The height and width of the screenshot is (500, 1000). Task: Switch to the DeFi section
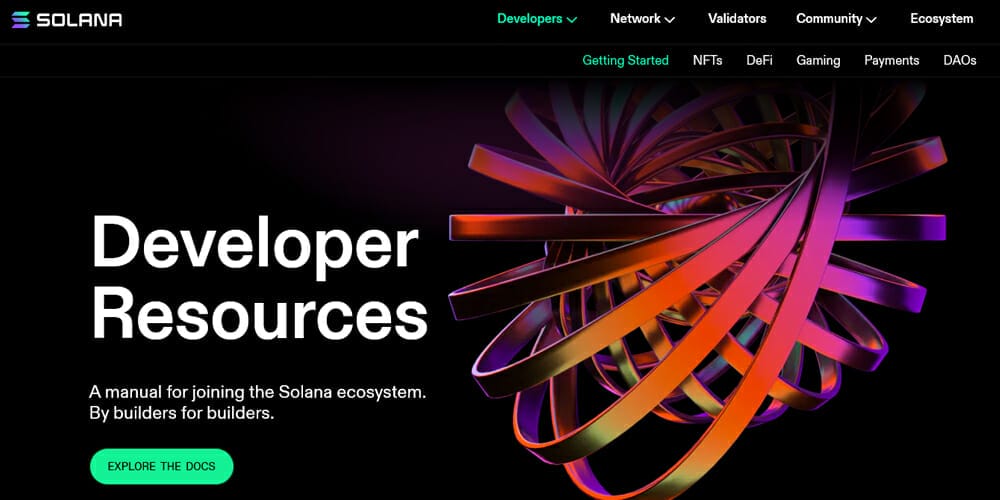[x=759, y=61]
